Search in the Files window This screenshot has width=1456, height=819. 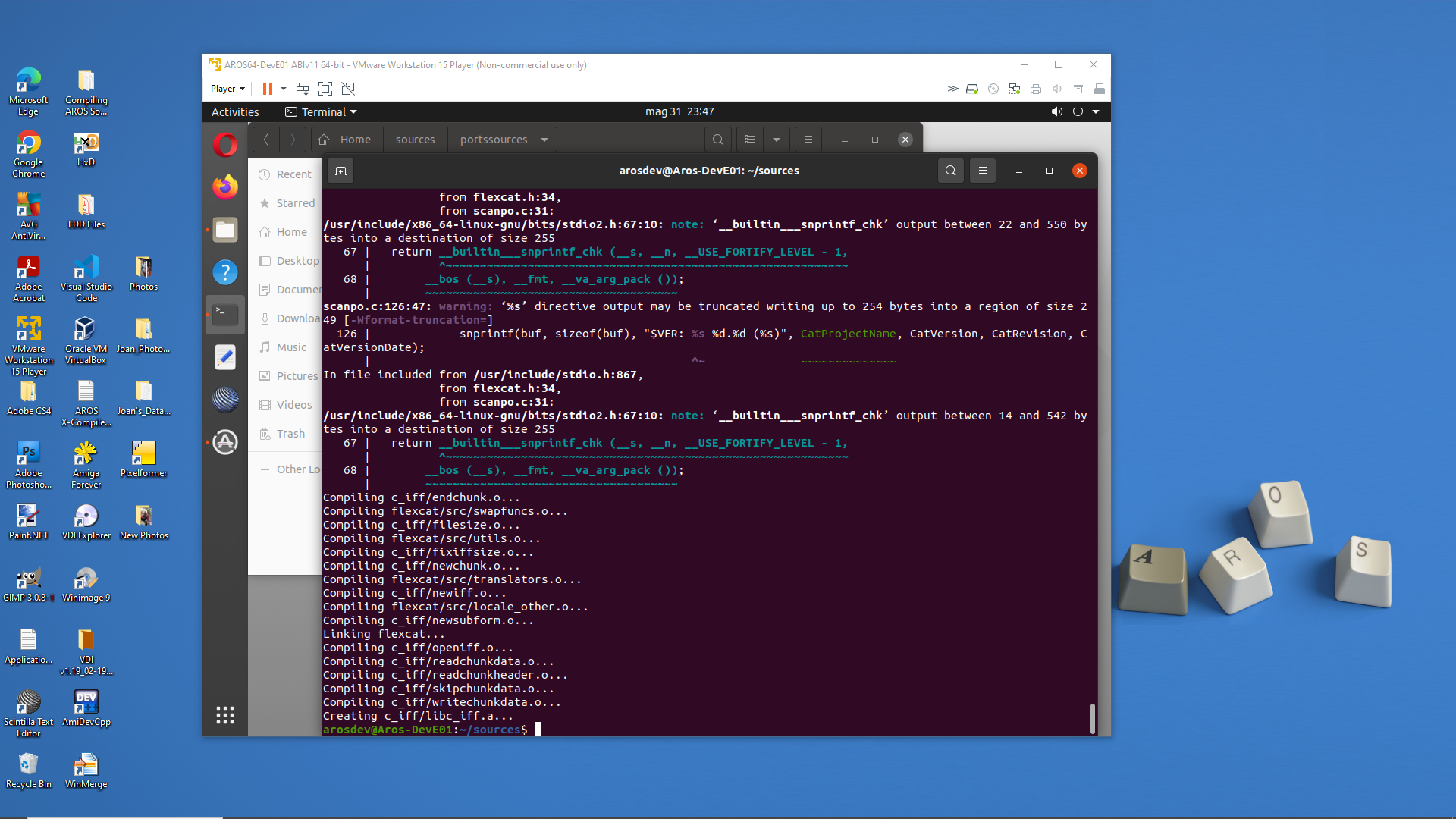(718, 140)
